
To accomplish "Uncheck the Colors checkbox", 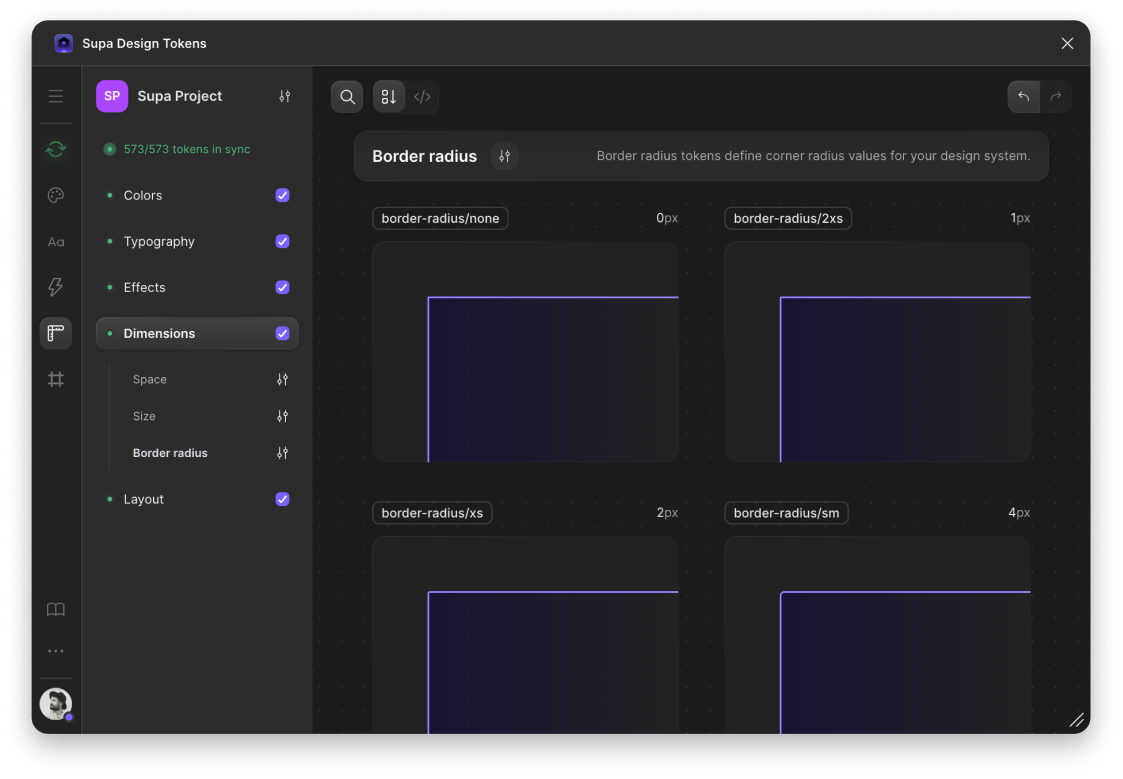I will [x=282, y=195].
